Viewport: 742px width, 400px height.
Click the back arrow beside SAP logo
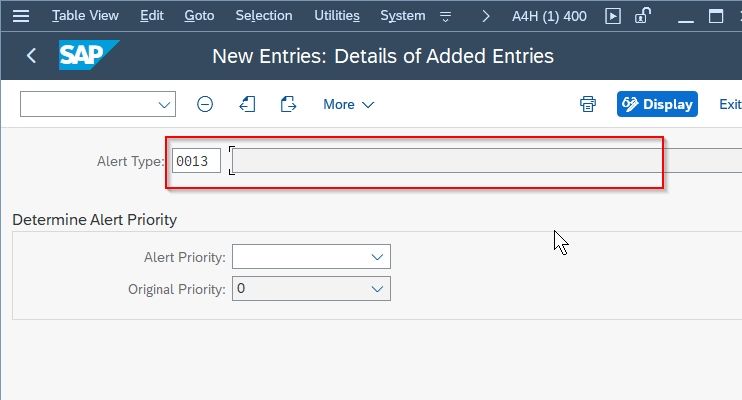tap(31, 56)
